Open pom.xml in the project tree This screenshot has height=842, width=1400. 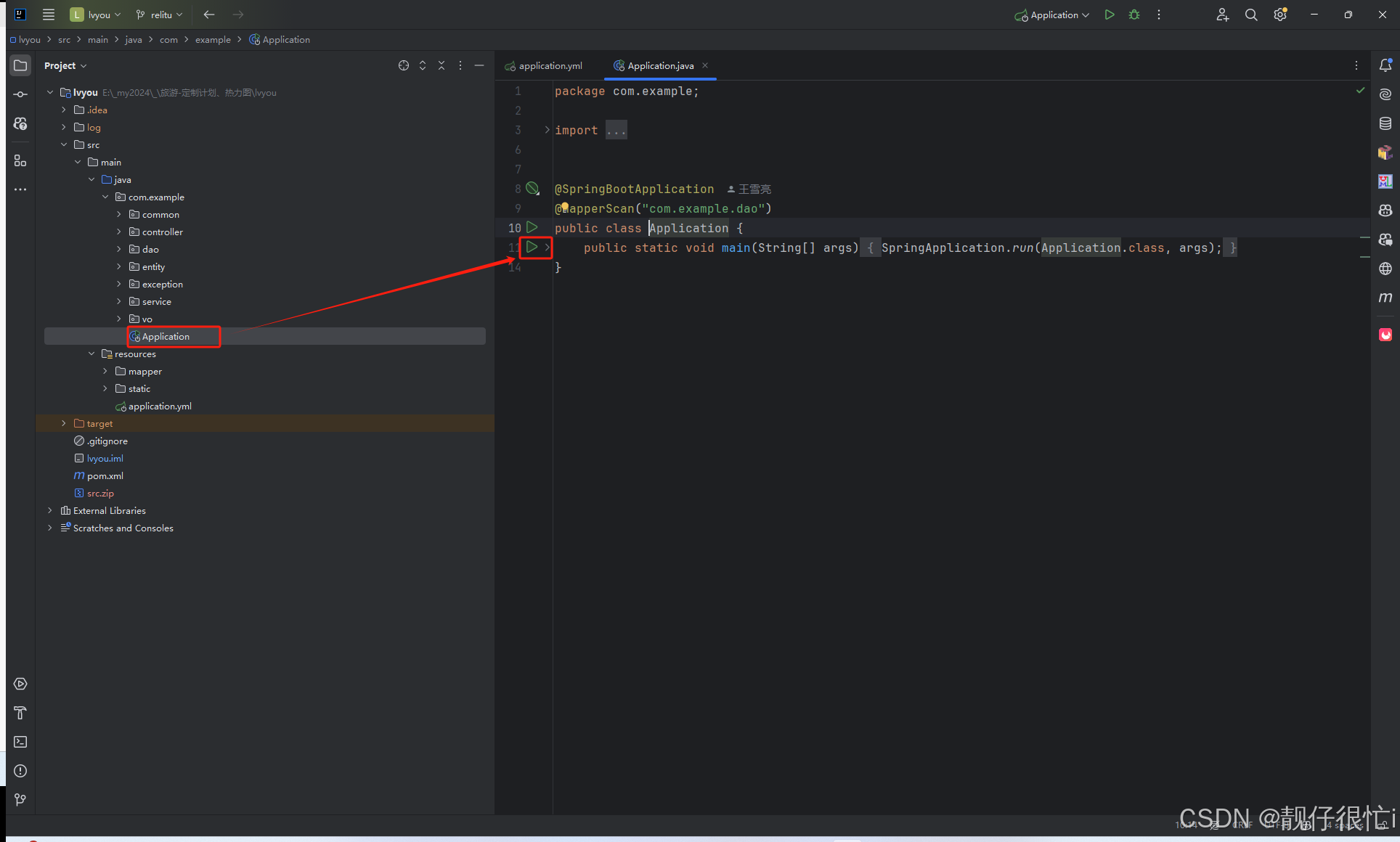[x=105, y=476]
